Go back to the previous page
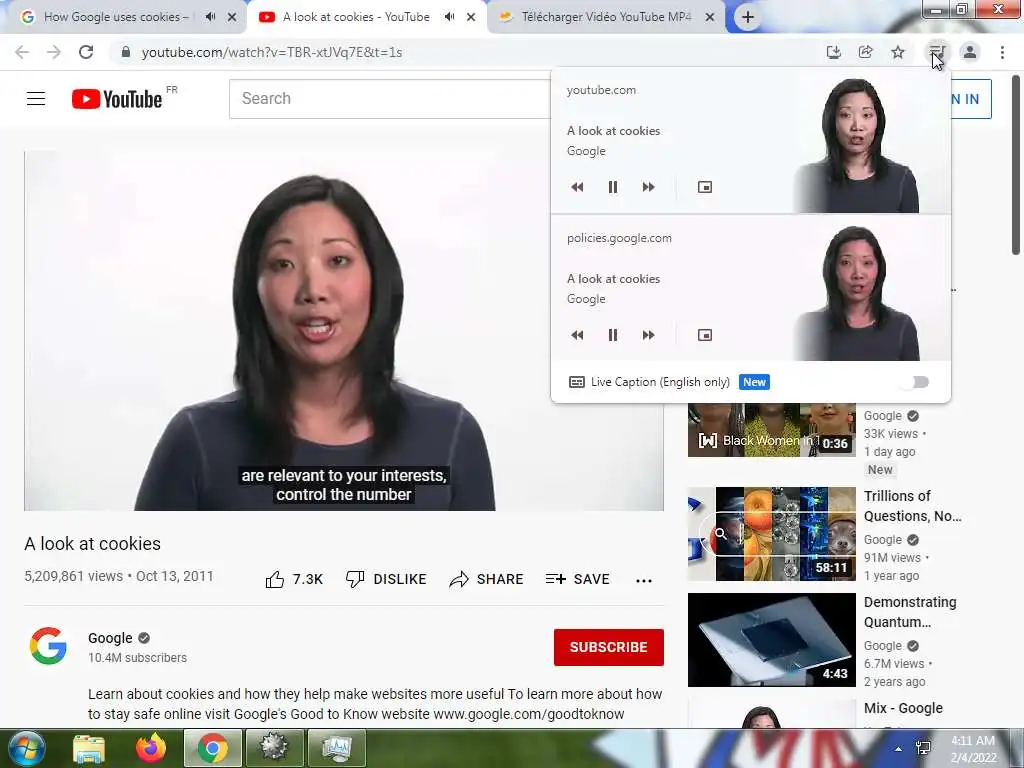 (x=22, y=52)
